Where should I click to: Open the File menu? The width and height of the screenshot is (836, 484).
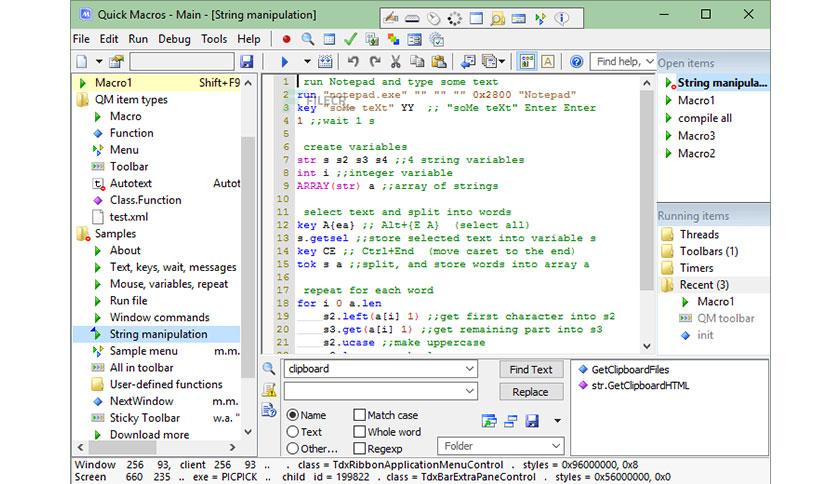[81, 39]
